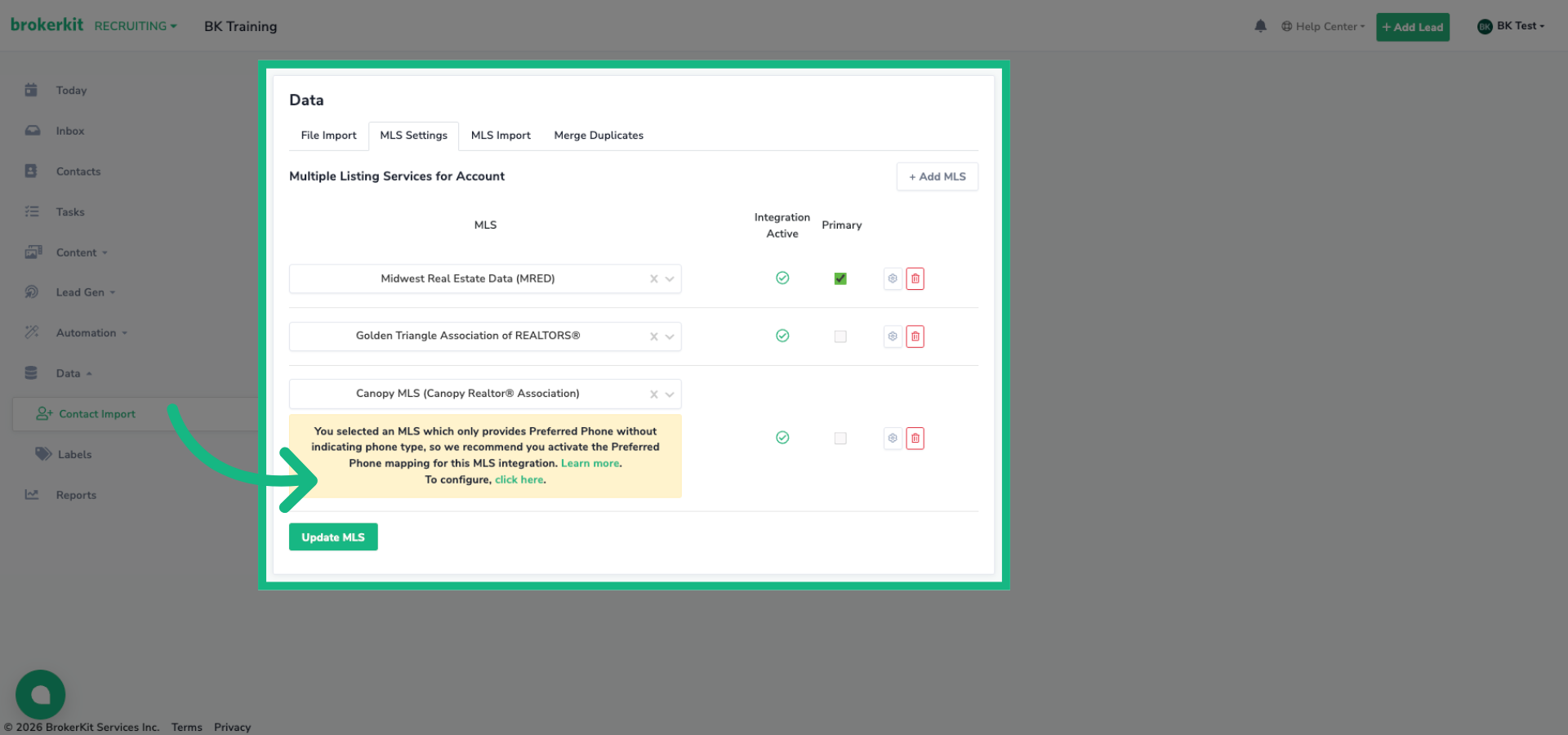Click the Inbox tray icon
Viewport: 1568px width, 735px height.
point(32,131)
